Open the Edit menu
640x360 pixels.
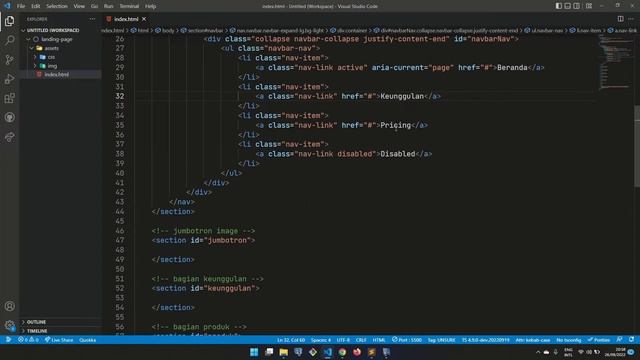pos(36,6)
